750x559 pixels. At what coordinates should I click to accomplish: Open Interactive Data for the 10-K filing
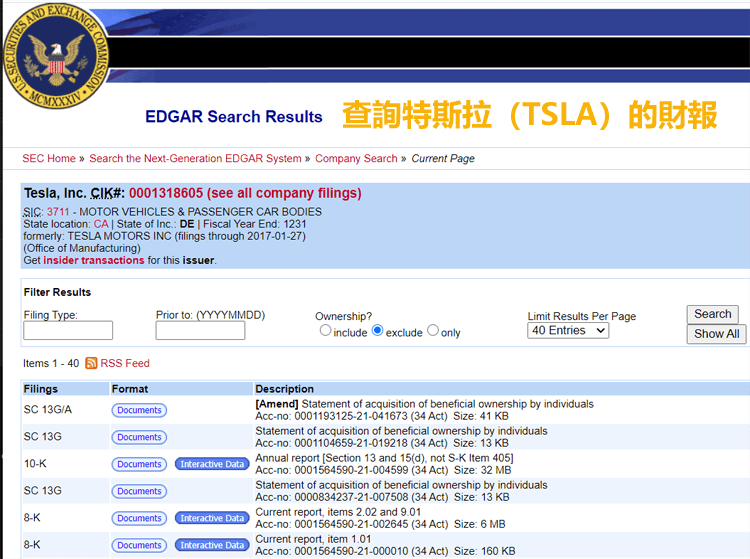[212, 464]
